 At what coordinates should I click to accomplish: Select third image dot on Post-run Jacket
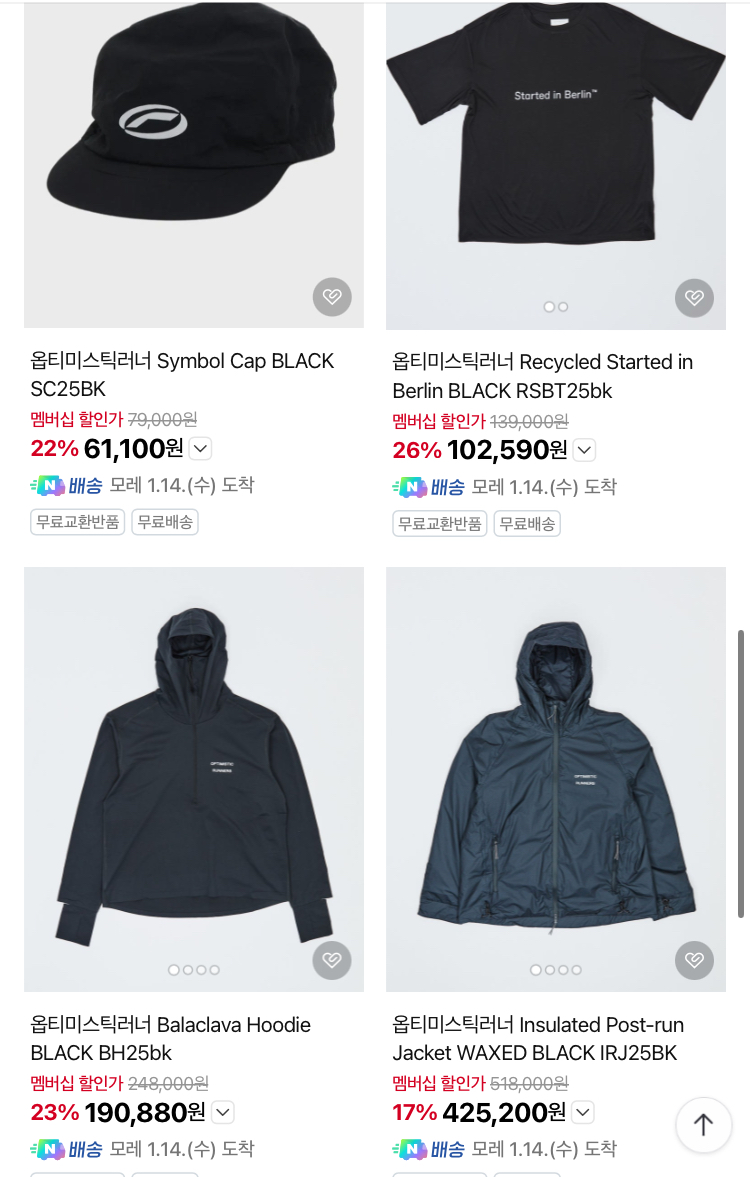[563, 970]
